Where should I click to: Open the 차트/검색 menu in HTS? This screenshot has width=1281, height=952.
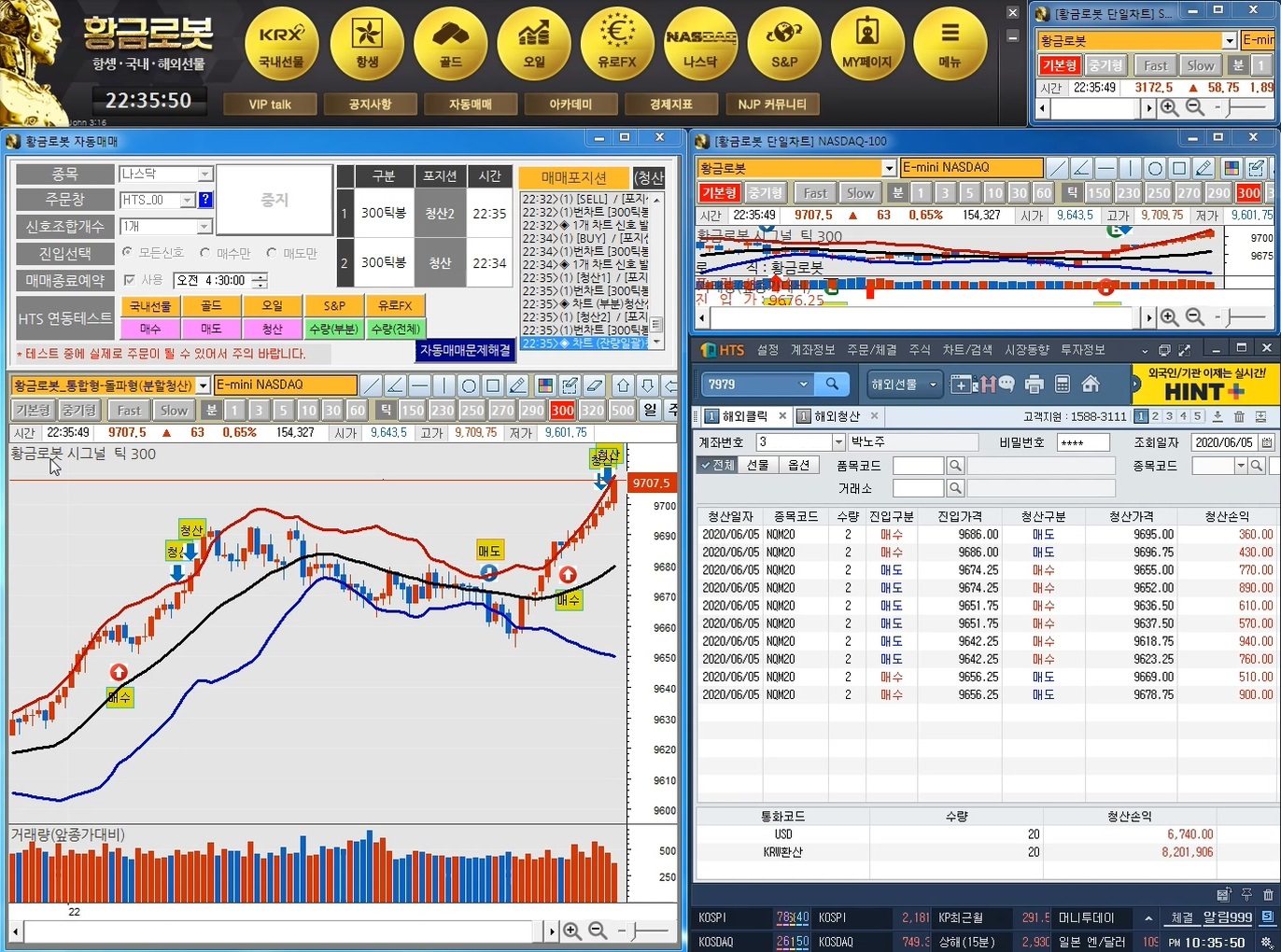point(967,350)
